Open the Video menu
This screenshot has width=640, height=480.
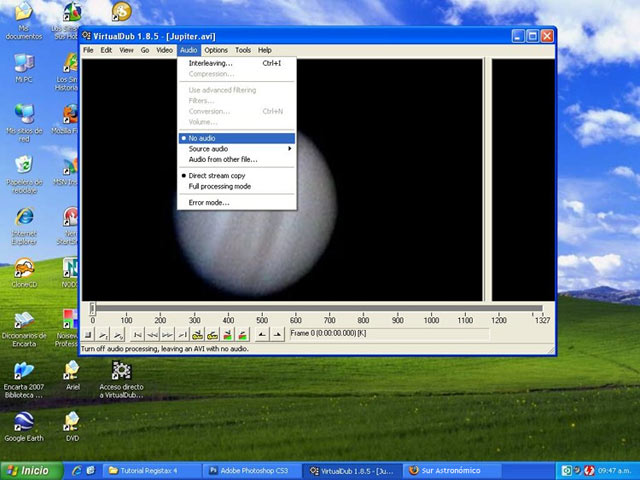(164, 50)
